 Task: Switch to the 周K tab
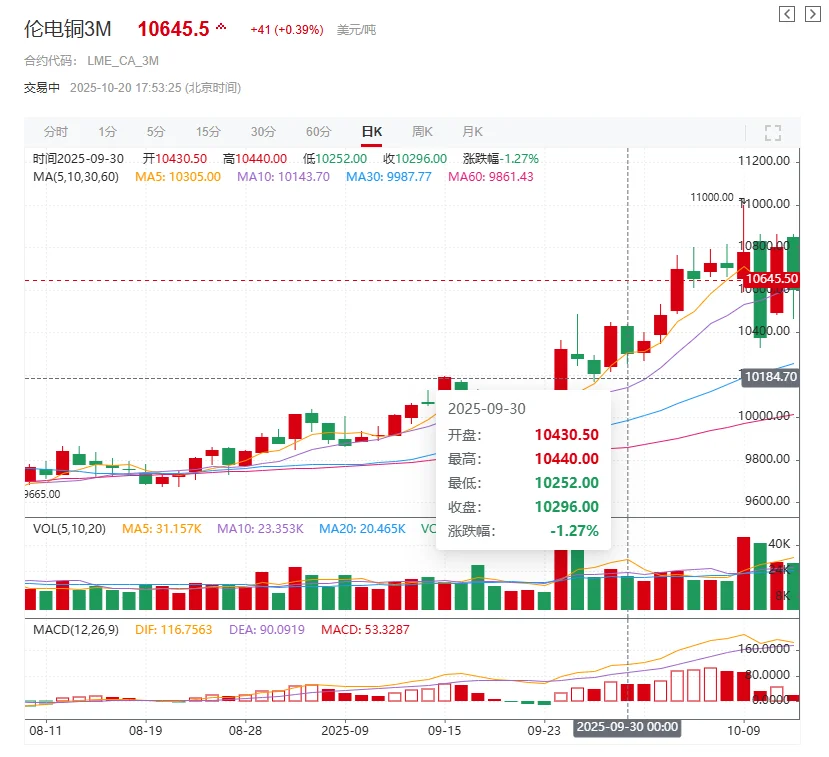pos(421,131)
